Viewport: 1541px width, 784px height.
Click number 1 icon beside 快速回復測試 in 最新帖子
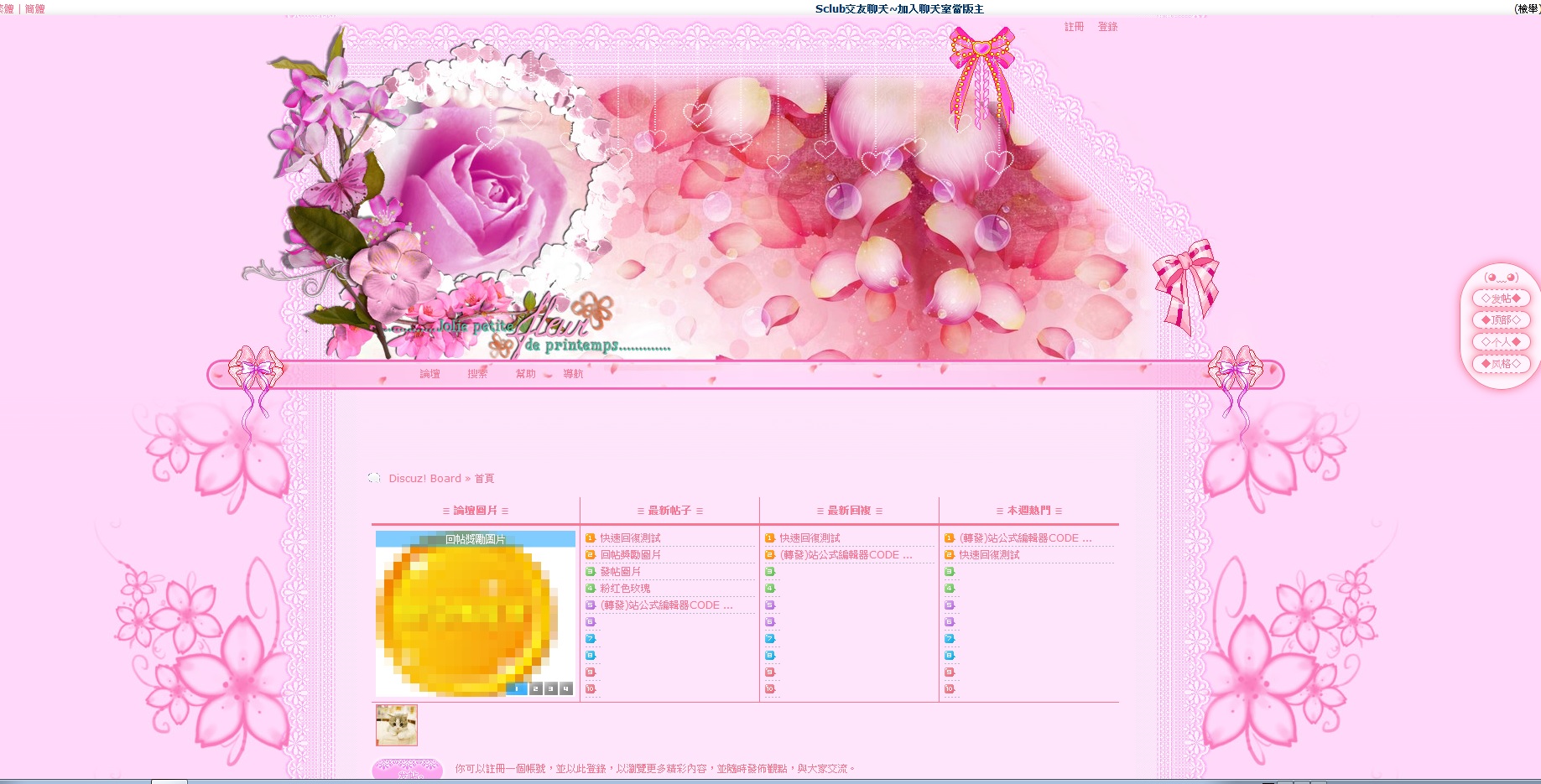[591, 538]
